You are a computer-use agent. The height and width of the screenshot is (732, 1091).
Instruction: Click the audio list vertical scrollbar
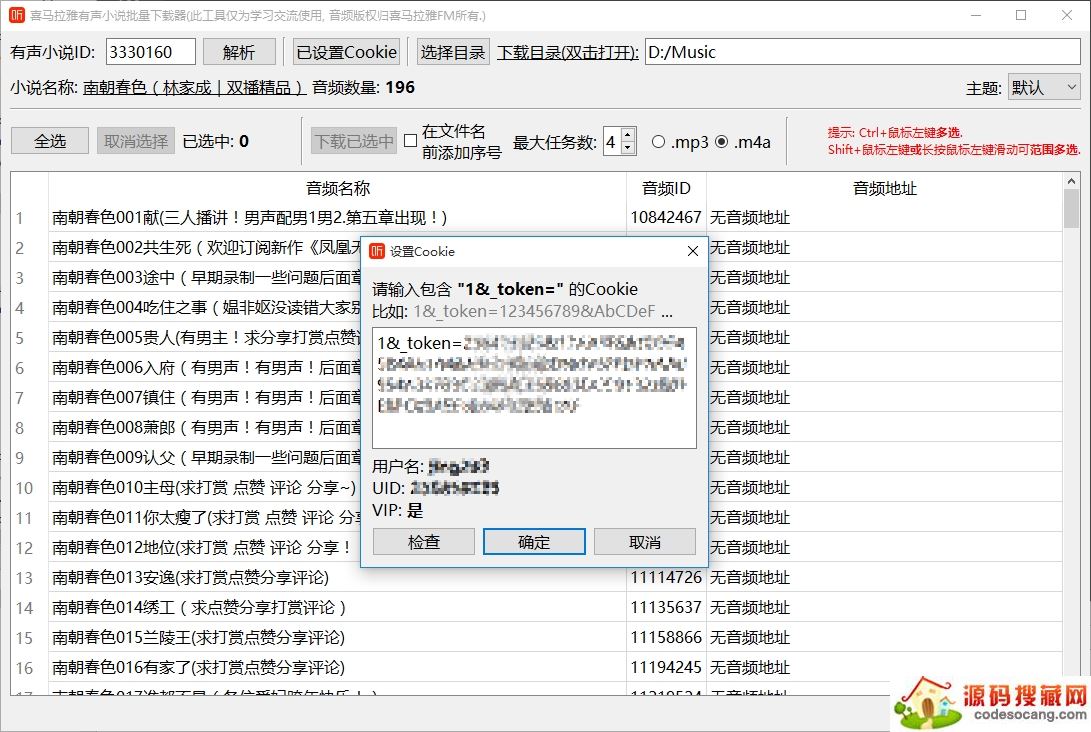(1071, 400)
